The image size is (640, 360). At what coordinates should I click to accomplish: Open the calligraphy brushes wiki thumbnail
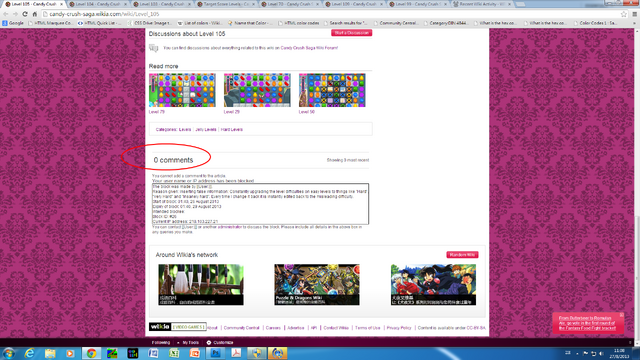201,284
